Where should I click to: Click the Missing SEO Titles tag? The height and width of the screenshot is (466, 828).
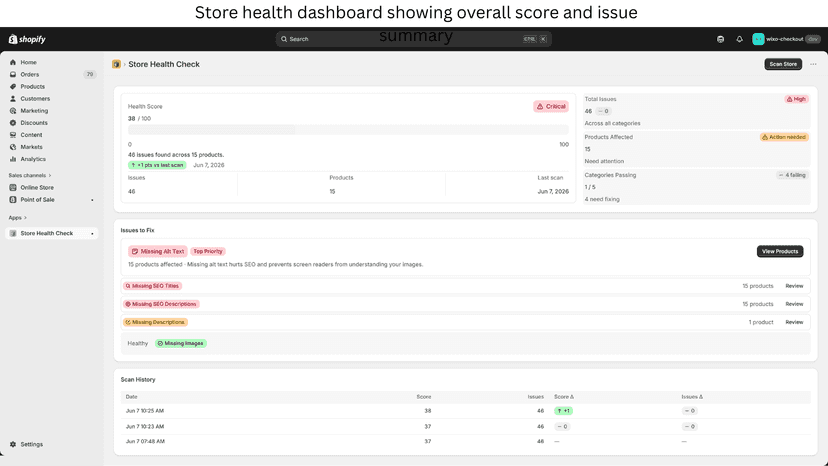(x=153, y=286)
